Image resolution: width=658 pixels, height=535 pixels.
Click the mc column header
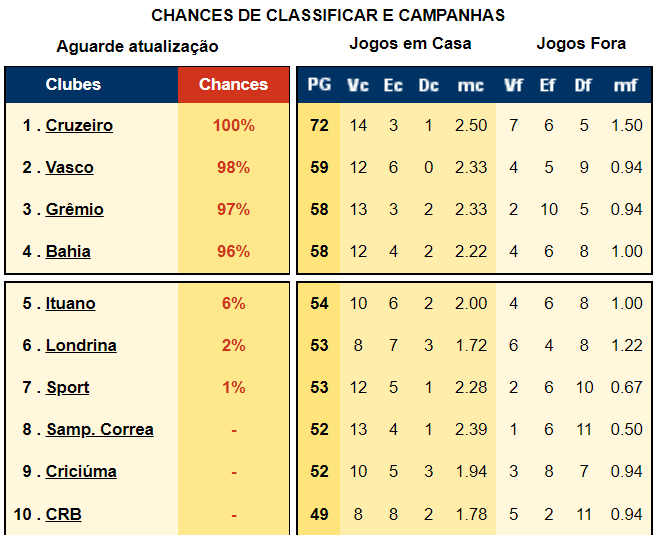[x=471, y=85]
